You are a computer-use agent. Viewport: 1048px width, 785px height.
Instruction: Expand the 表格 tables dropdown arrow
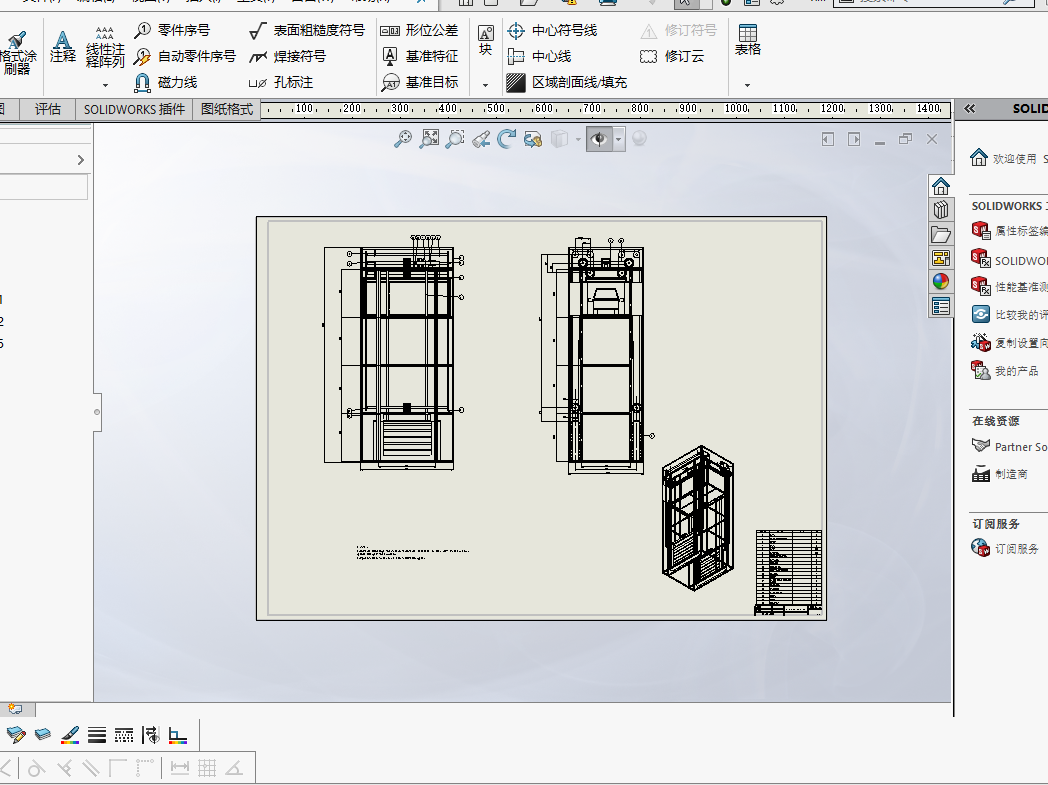coord(747,85)
